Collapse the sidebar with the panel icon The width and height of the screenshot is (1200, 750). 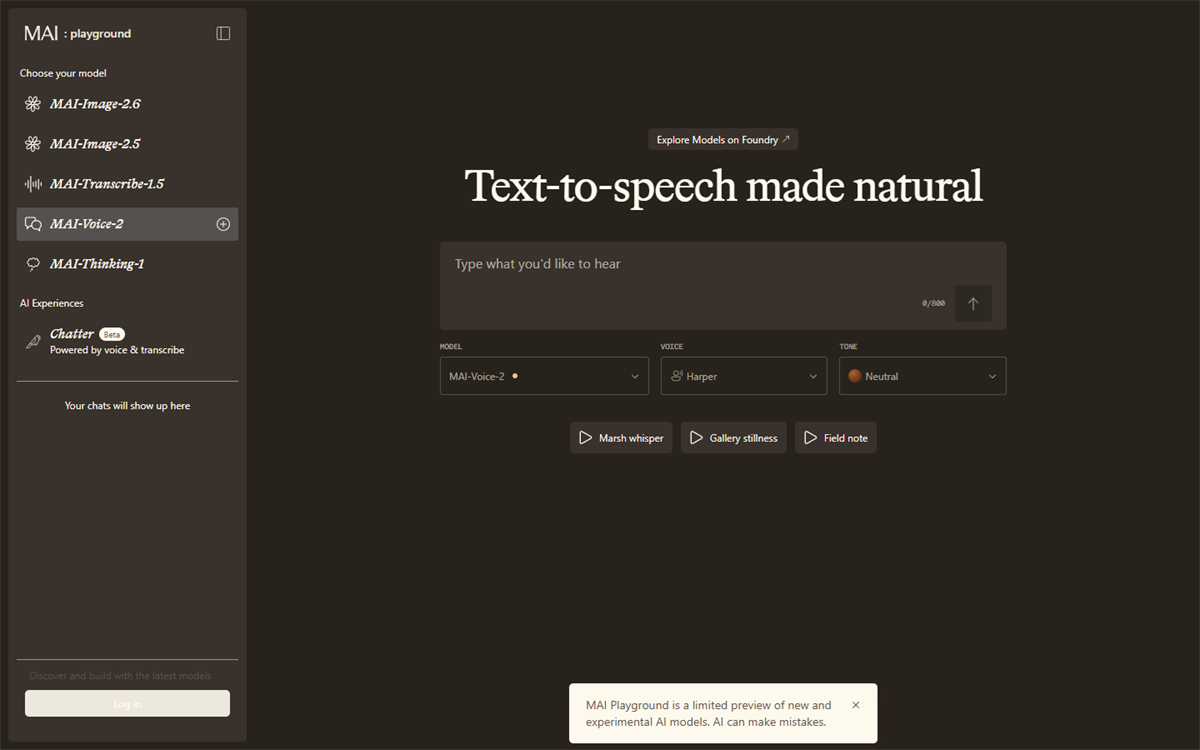tap(223, 33)
